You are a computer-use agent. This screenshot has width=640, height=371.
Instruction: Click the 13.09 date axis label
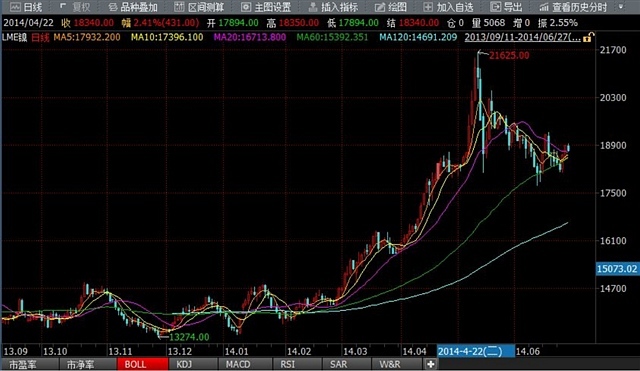tap(16, 351)
